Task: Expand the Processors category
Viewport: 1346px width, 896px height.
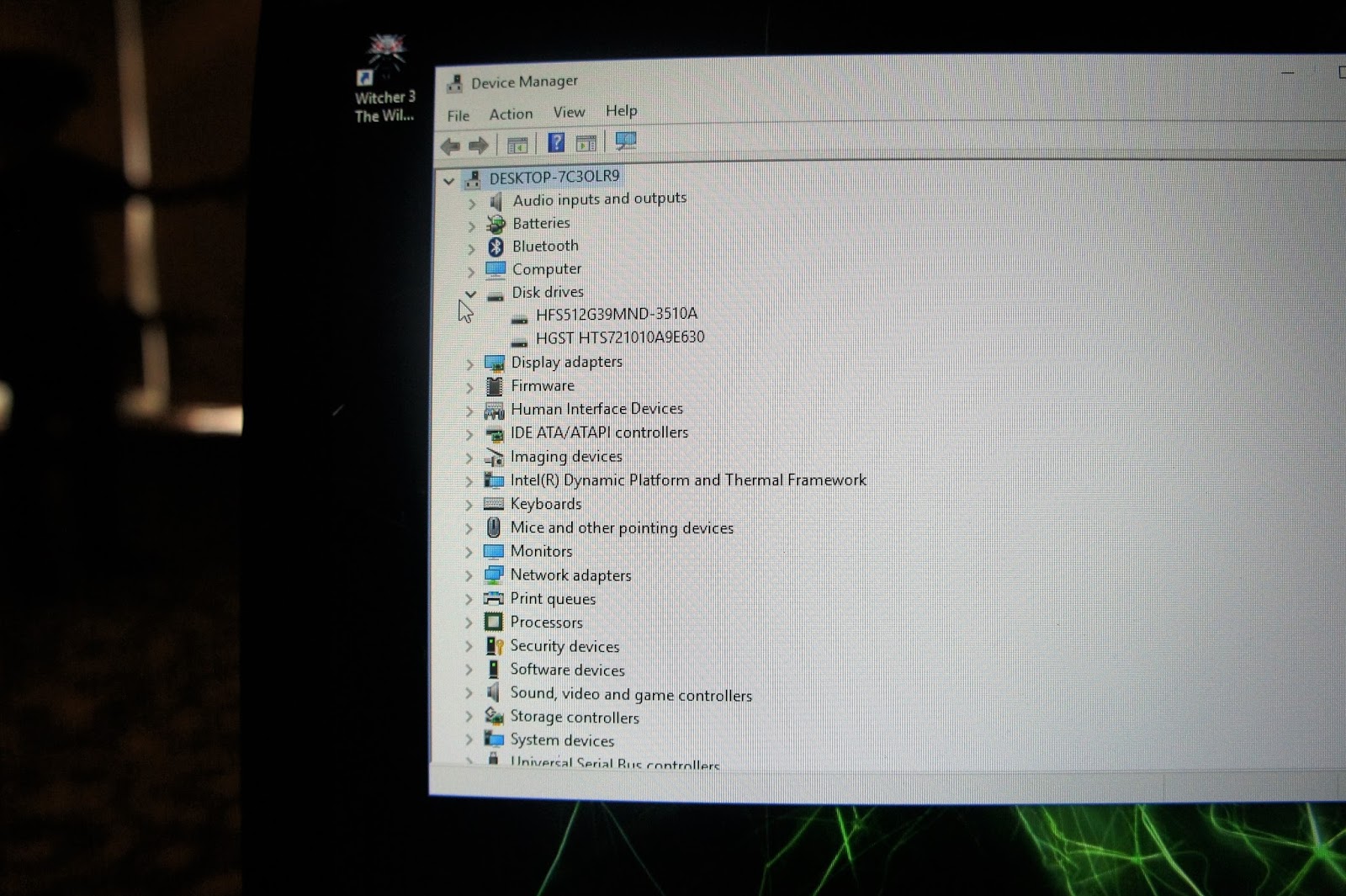Action: tap(469, 623)
